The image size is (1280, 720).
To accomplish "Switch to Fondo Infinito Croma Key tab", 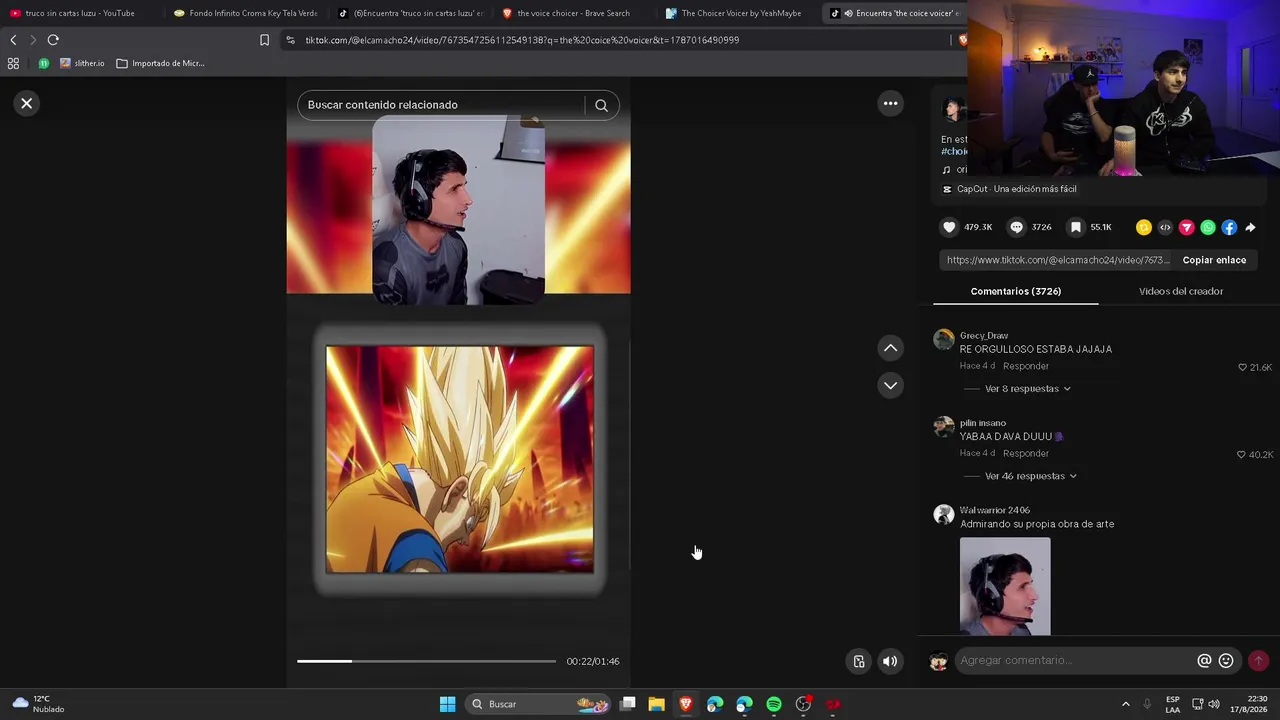I will (245, 13).
